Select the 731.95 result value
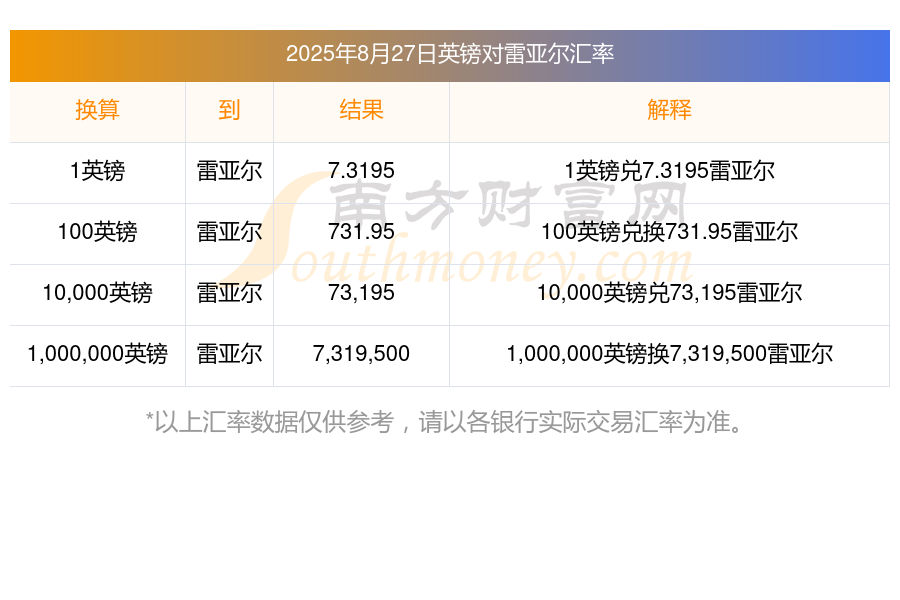 361,231
